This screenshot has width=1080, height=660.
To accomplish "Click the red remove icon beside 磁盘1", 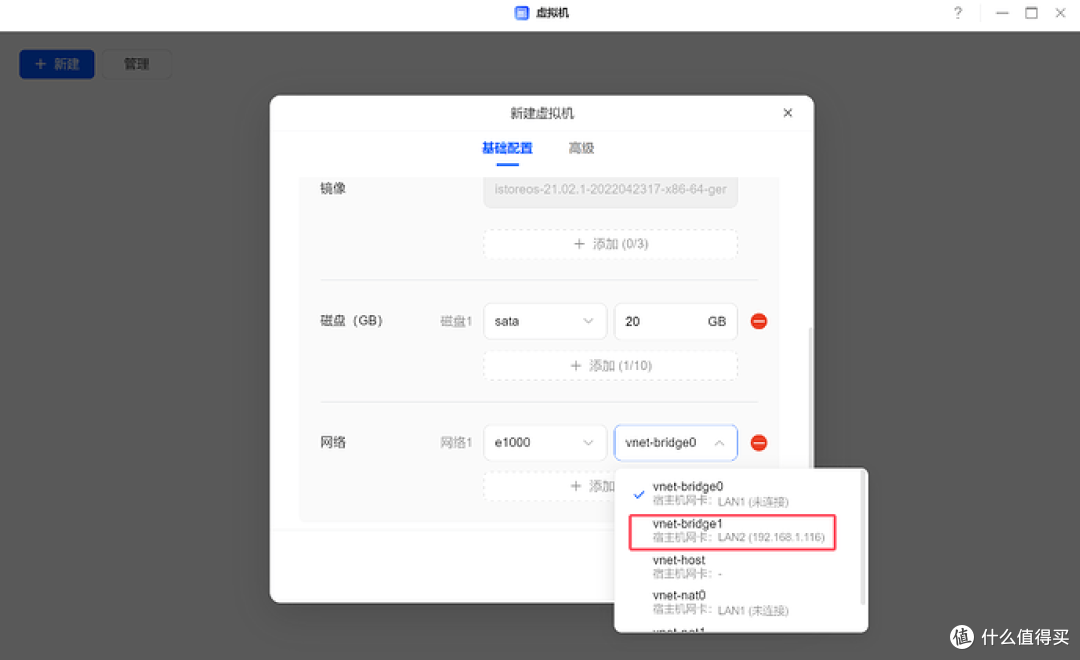I will (x=758, y=321).
